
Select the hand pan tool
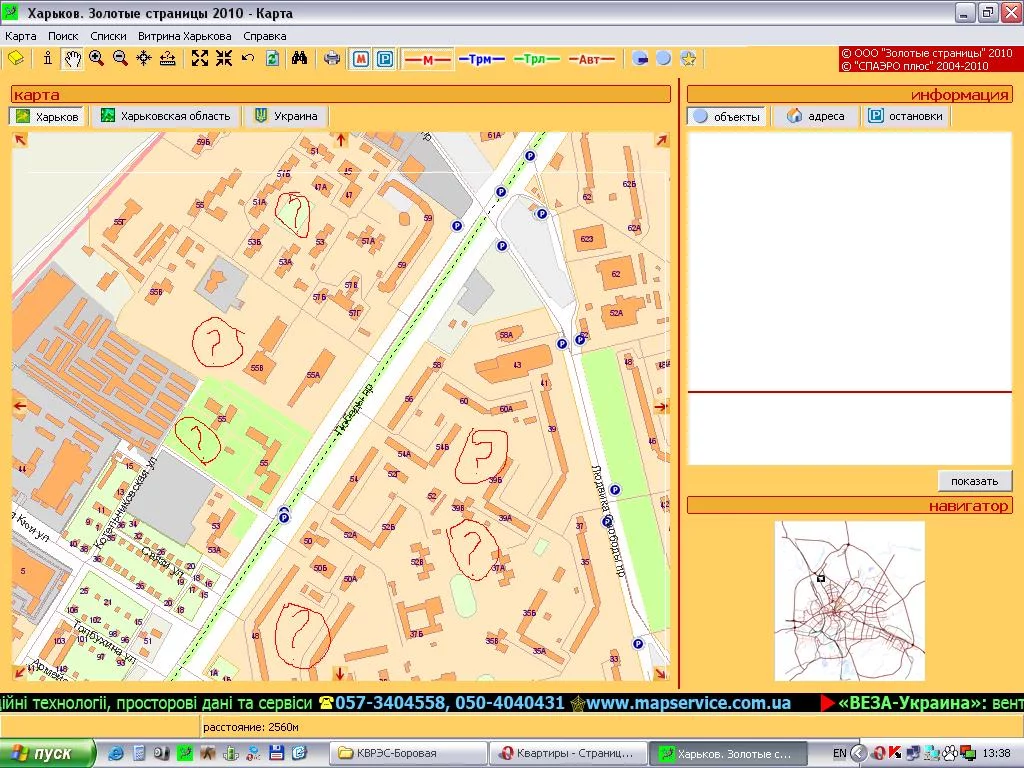(72, 59)
